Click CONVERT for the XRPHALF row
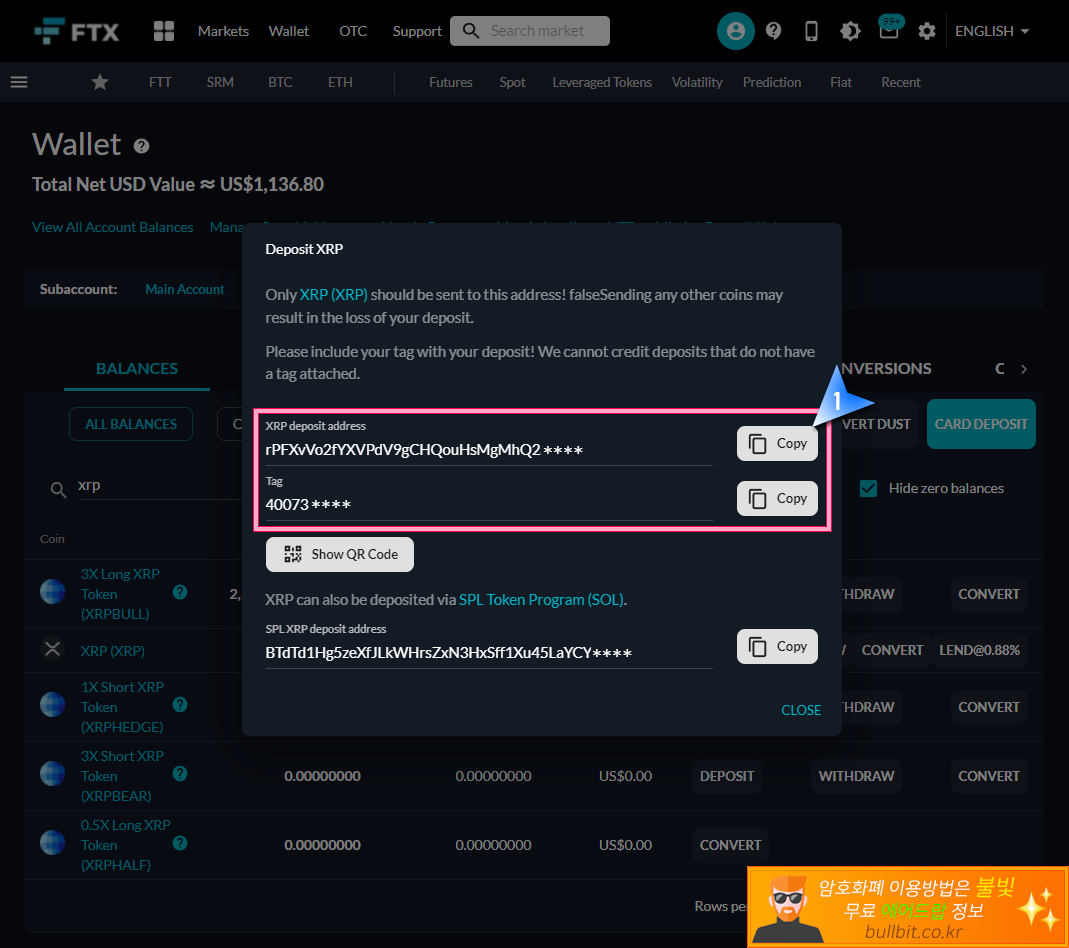The width and height of the screenshot is (1069, 948). [730, 845]
